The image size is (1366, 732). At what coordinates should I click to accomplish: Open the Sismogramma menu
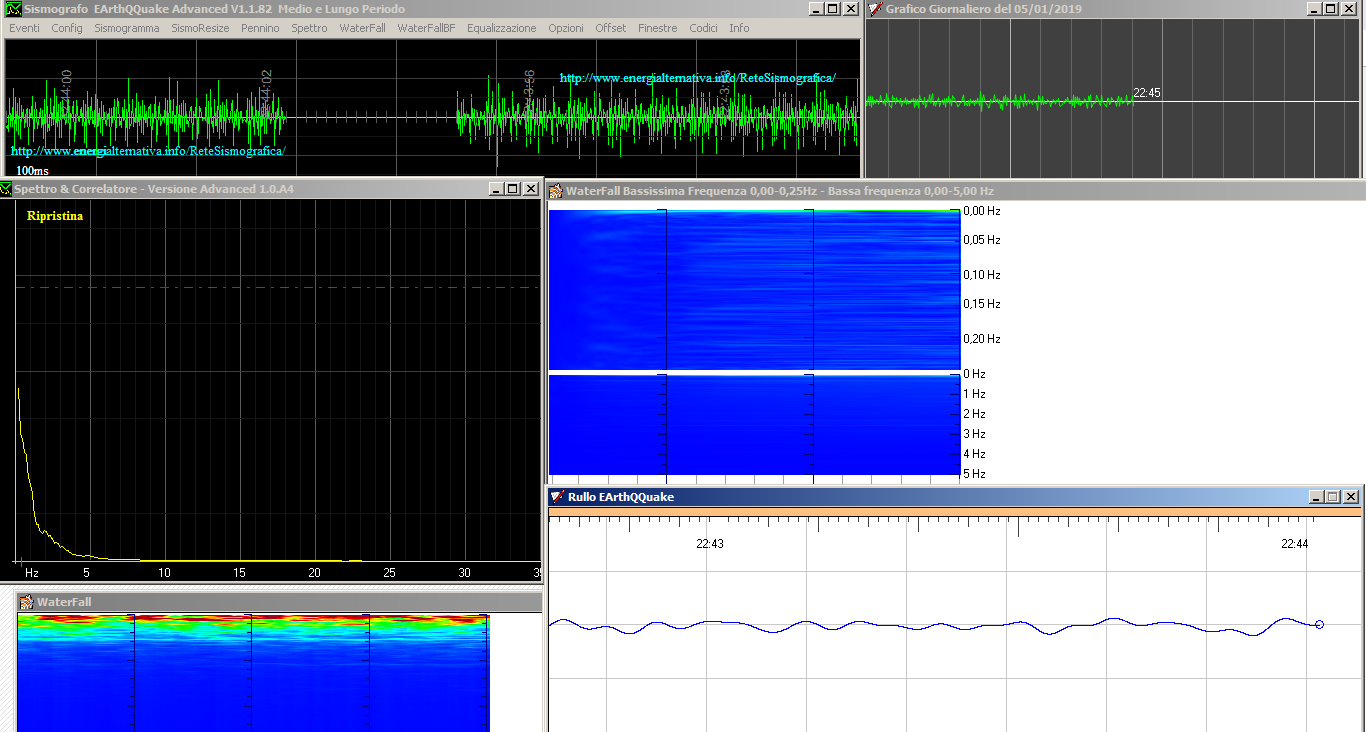(127, 28)
